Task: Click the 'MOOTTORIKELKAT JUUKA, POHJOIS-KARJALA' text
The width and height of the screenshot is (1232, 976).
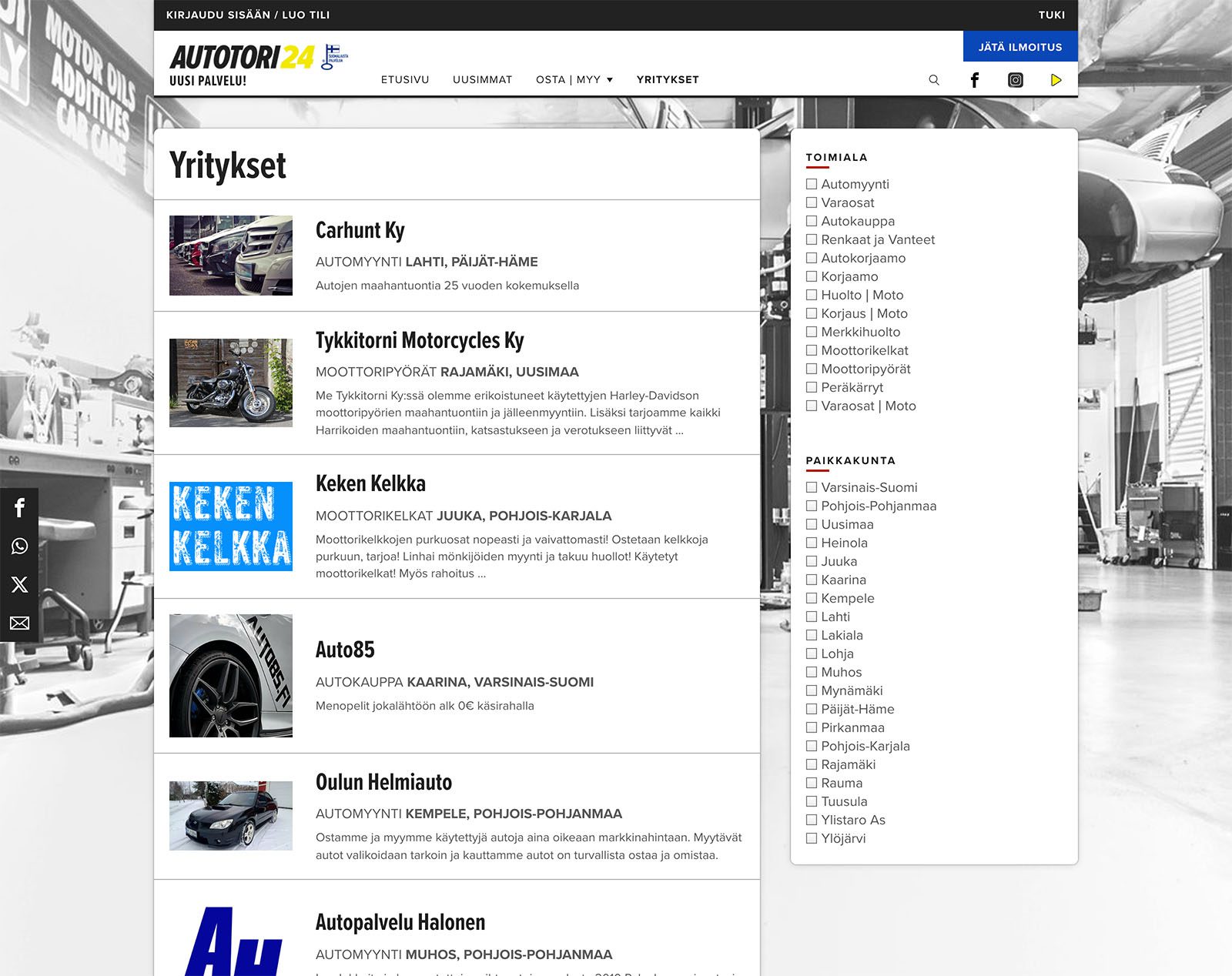Action: point(464,516)
